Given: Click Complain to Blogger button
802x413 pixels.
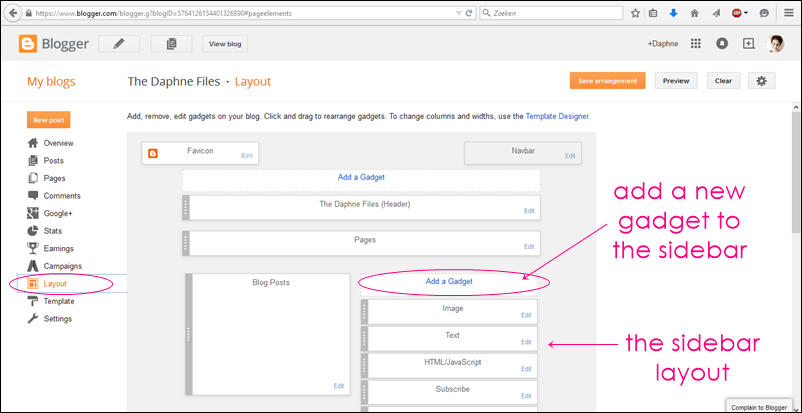Looking at the screenshot, I should click(x=759, y=407).
